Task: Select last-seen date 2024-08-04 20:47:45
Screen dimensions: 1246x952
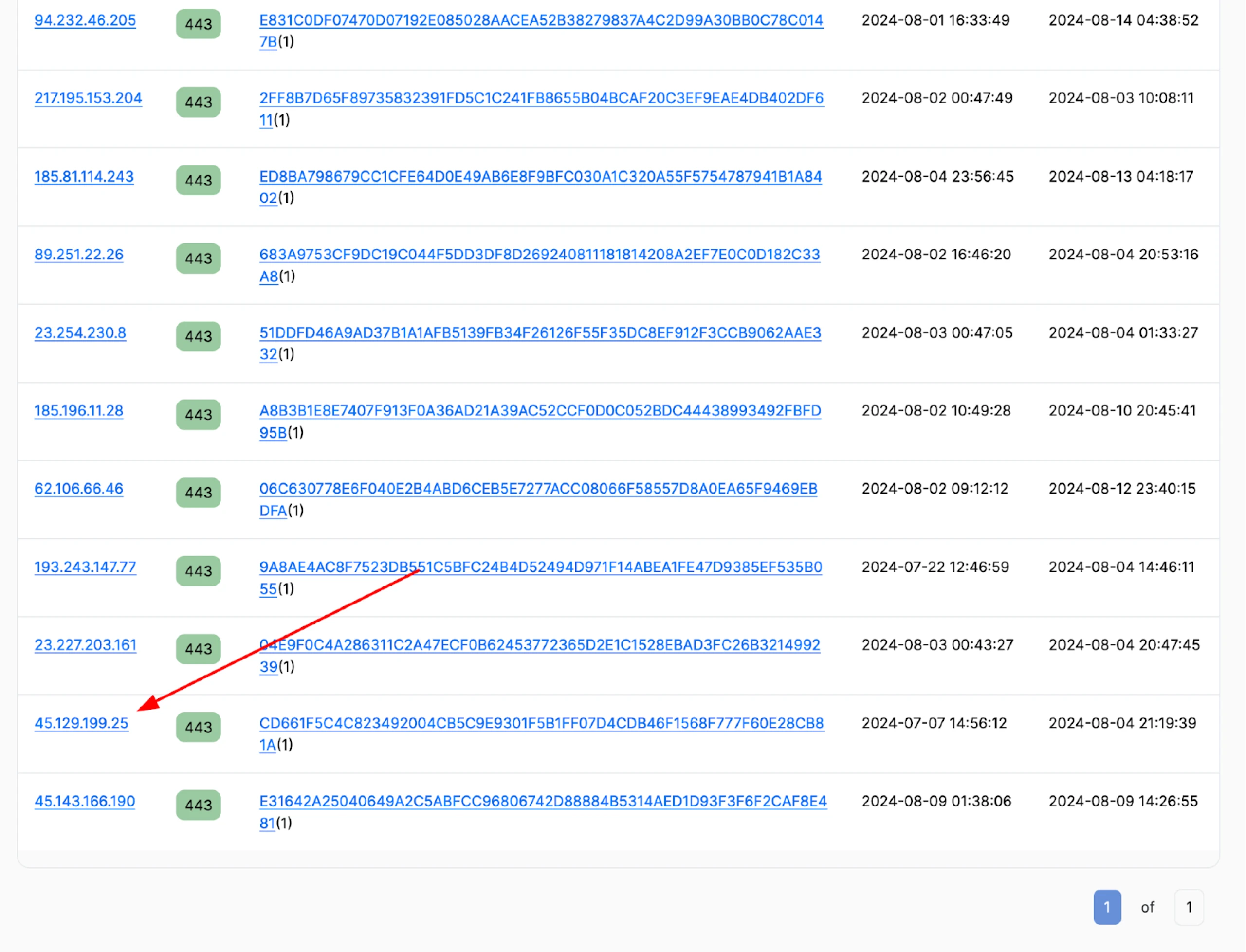Action: click(x=1124, y=645)
